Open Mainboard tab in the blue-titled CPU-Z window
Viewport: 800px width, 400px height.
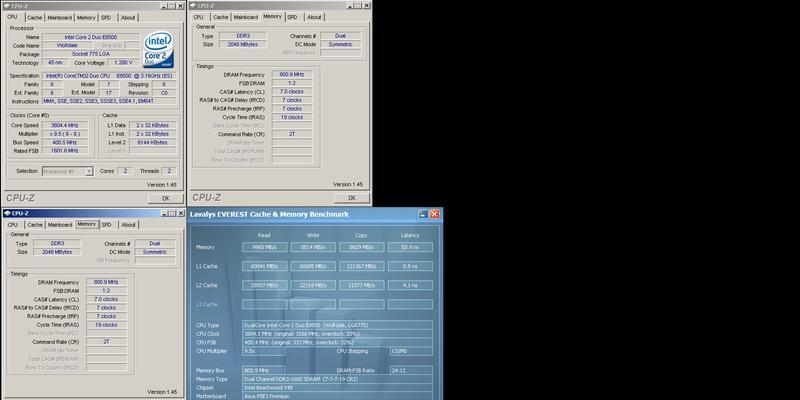60,225
